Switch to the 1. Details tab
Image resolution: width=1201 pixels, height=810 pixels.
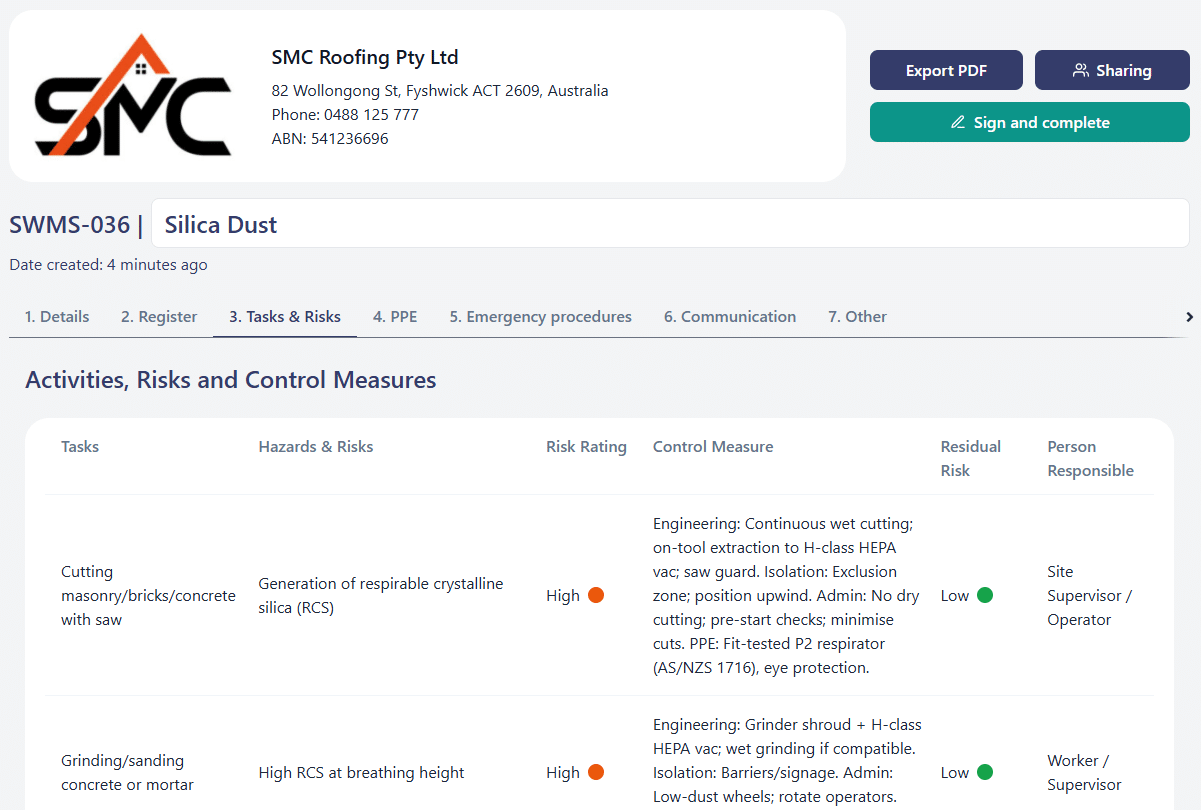(x=57, y=317)
